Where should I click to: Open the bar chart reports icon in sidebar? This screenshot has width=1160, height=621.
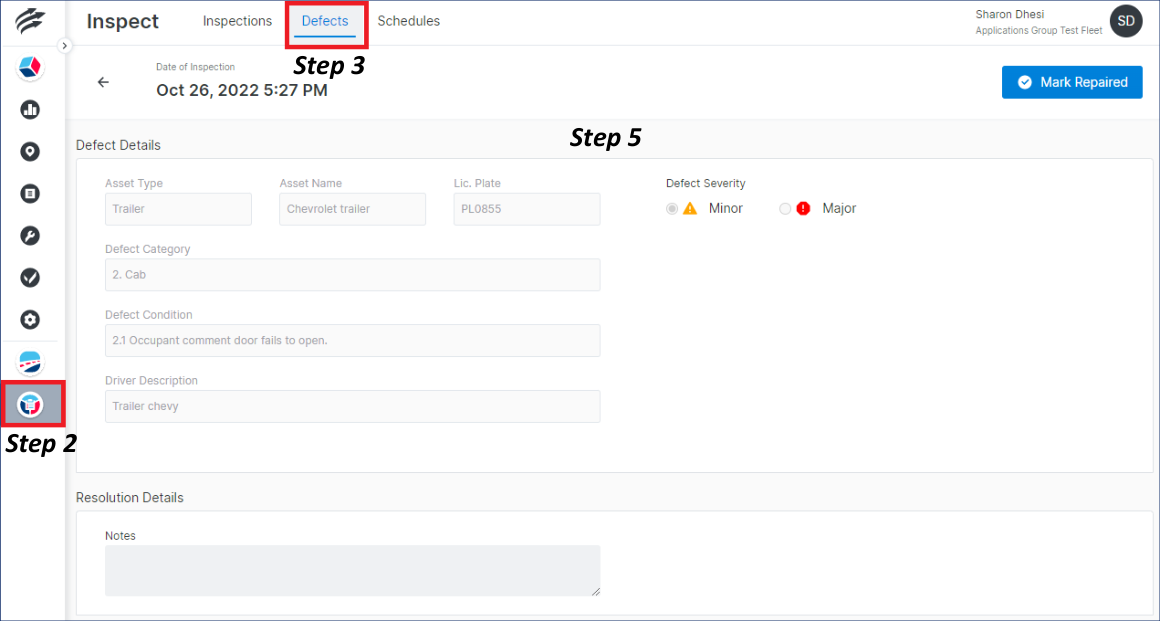pyautogui.click(x=29, y=109)
